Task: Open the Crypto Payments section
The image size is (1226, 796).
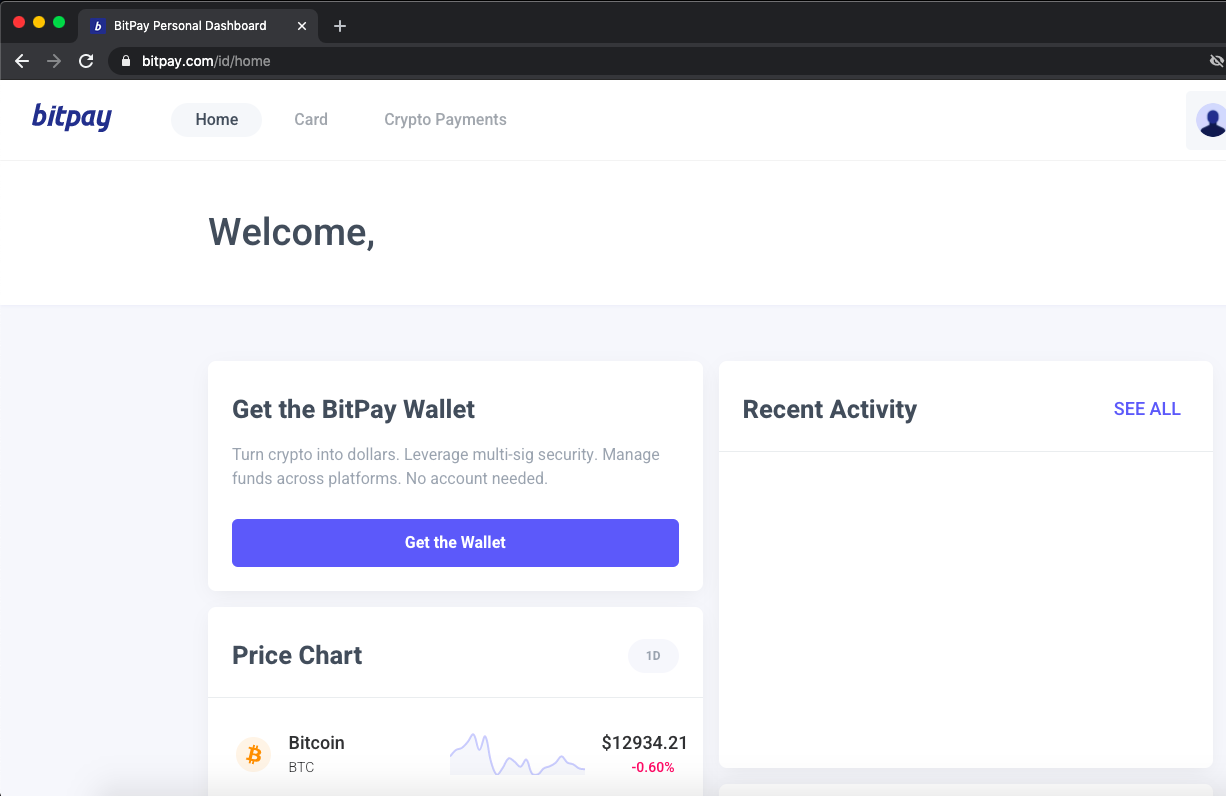Action: coord(445,119)
